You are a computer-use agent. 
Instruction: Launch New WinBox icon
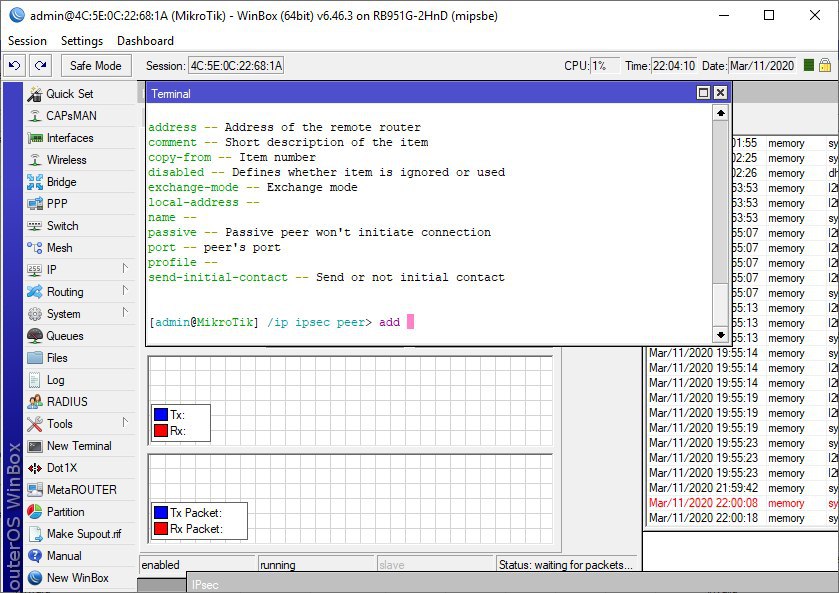pyautogui.click(x=35, y=578)
